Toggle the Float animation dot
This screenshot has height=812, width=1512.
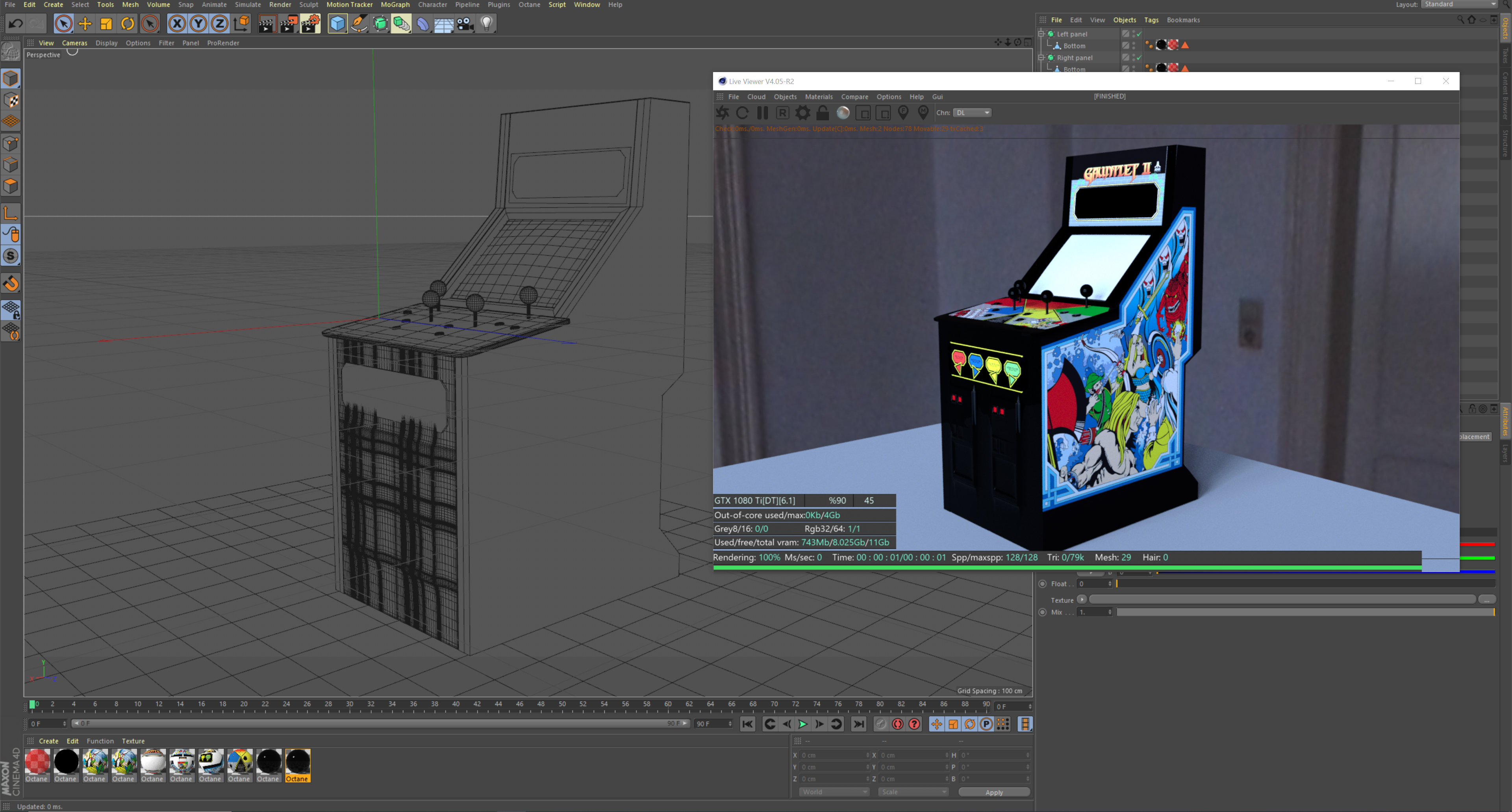point(1042,583)
